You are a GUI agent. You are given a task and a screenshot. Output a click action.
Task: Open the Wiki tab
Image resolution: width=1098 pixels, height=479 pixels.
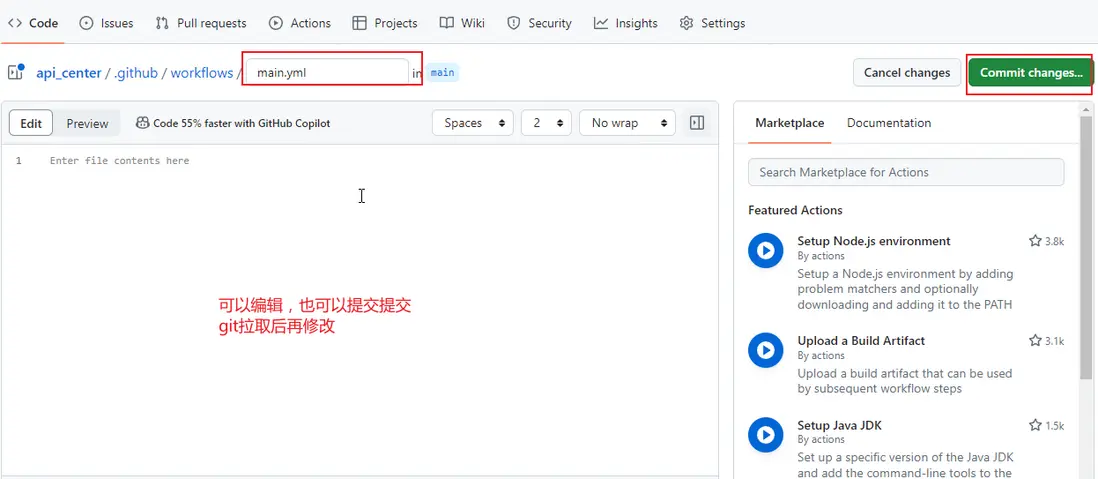pos(462,23)
